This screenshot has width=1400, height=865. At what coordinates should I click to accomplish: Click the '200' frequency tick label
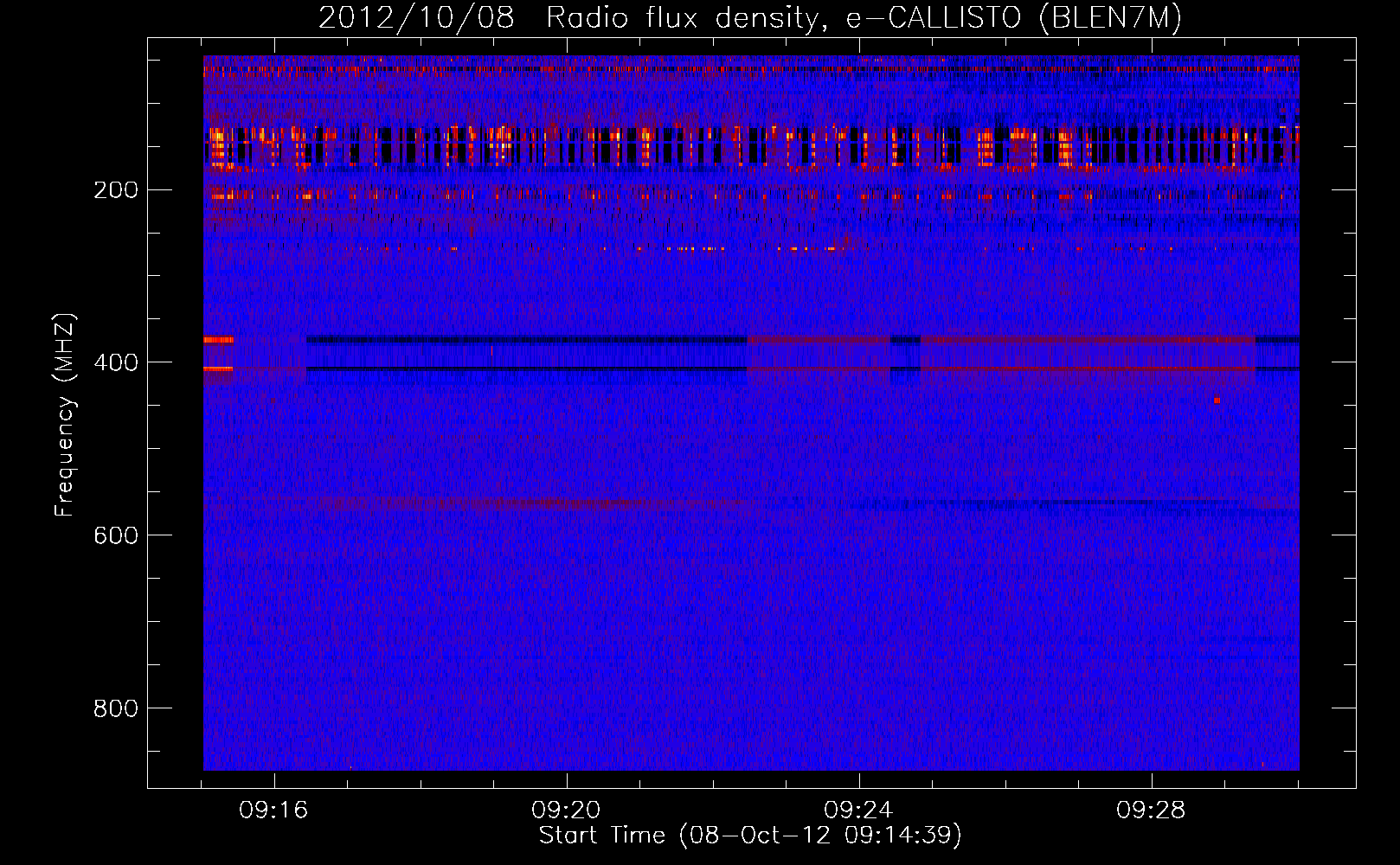click(115, 190)
